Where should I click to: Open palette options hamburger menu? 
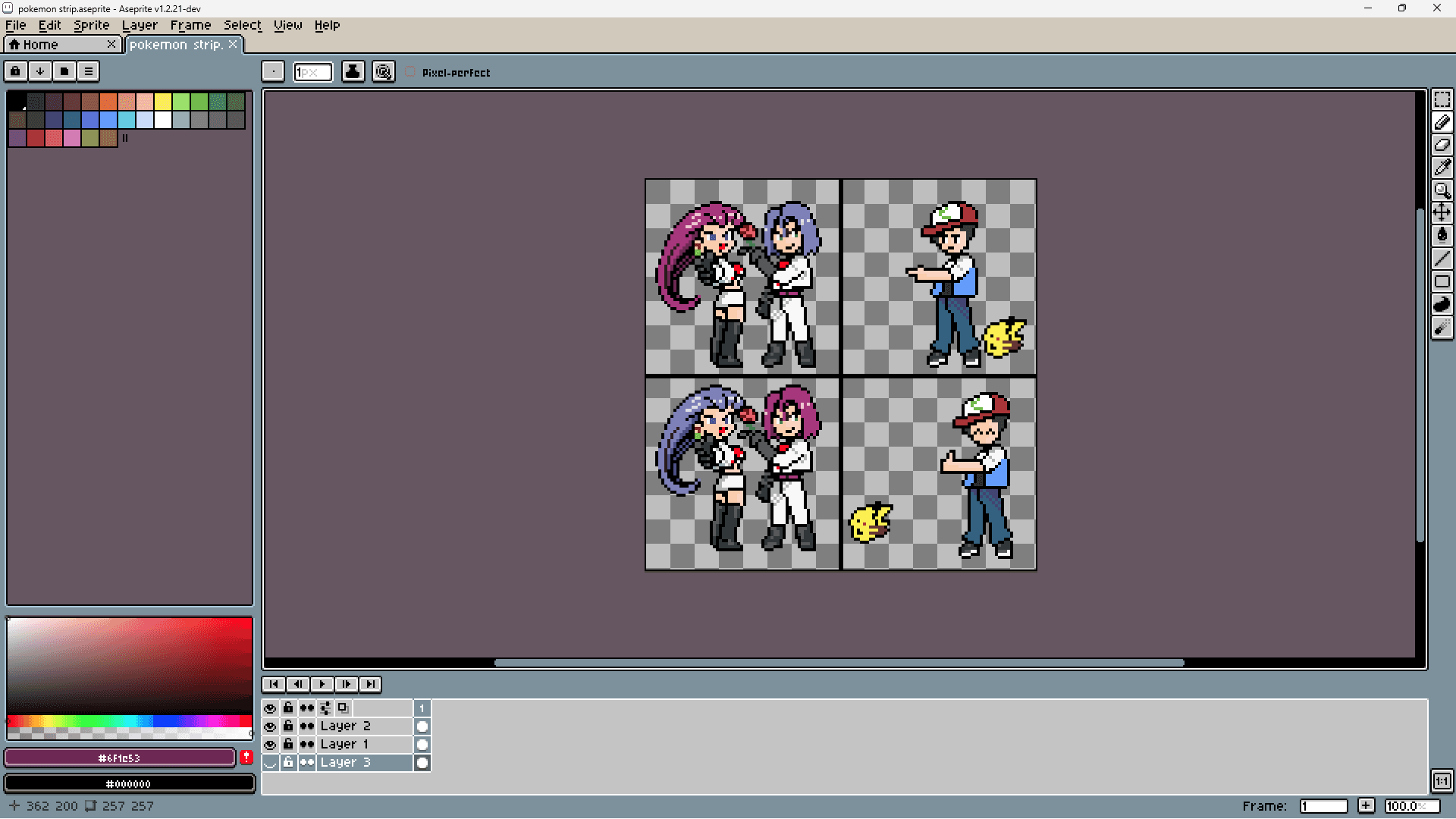(x=89, y=71)
